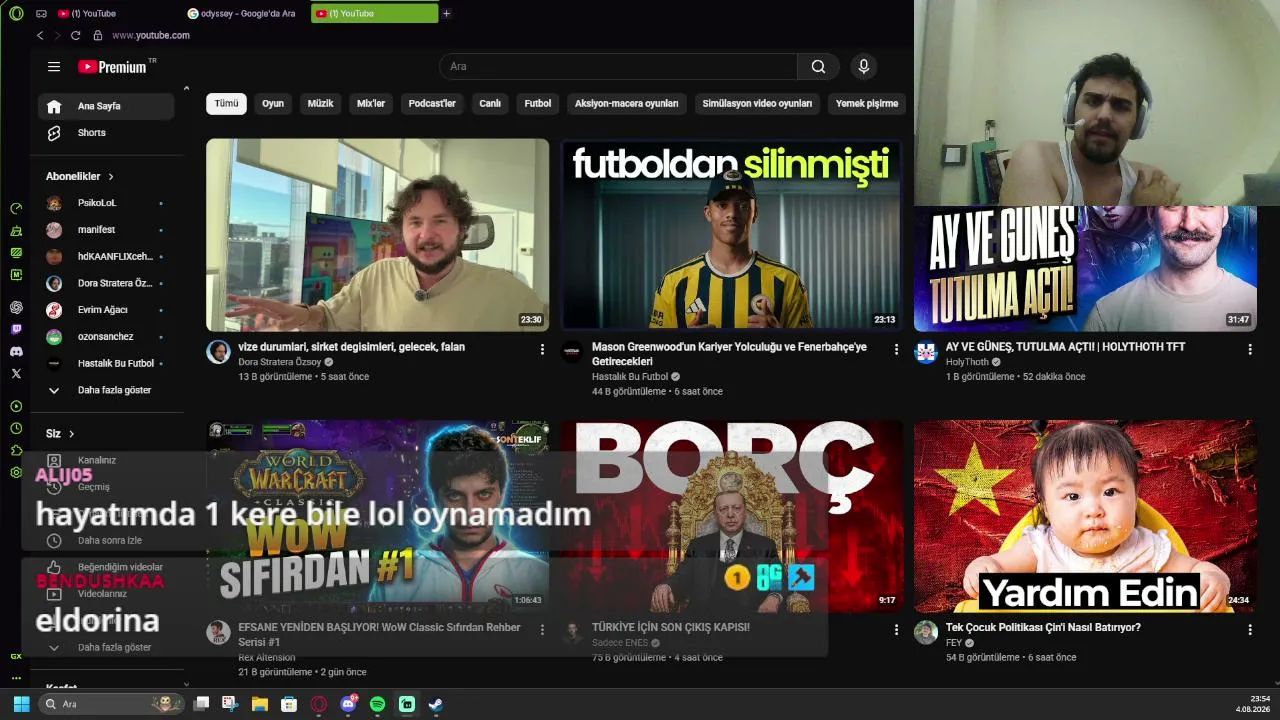
Task: Open the HolyThoth channel avatar
Action: [926, 351]
